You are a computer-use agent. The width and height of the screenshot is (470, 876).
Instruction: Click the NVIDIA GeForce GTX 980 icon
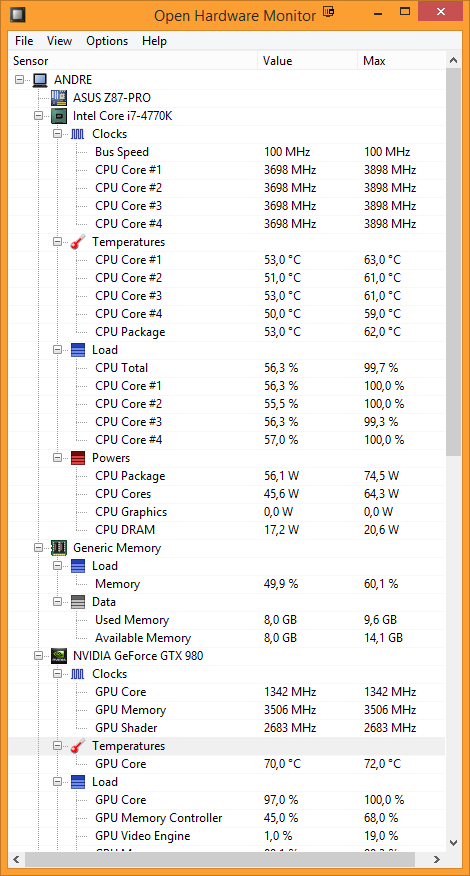[x=59, y=656]
